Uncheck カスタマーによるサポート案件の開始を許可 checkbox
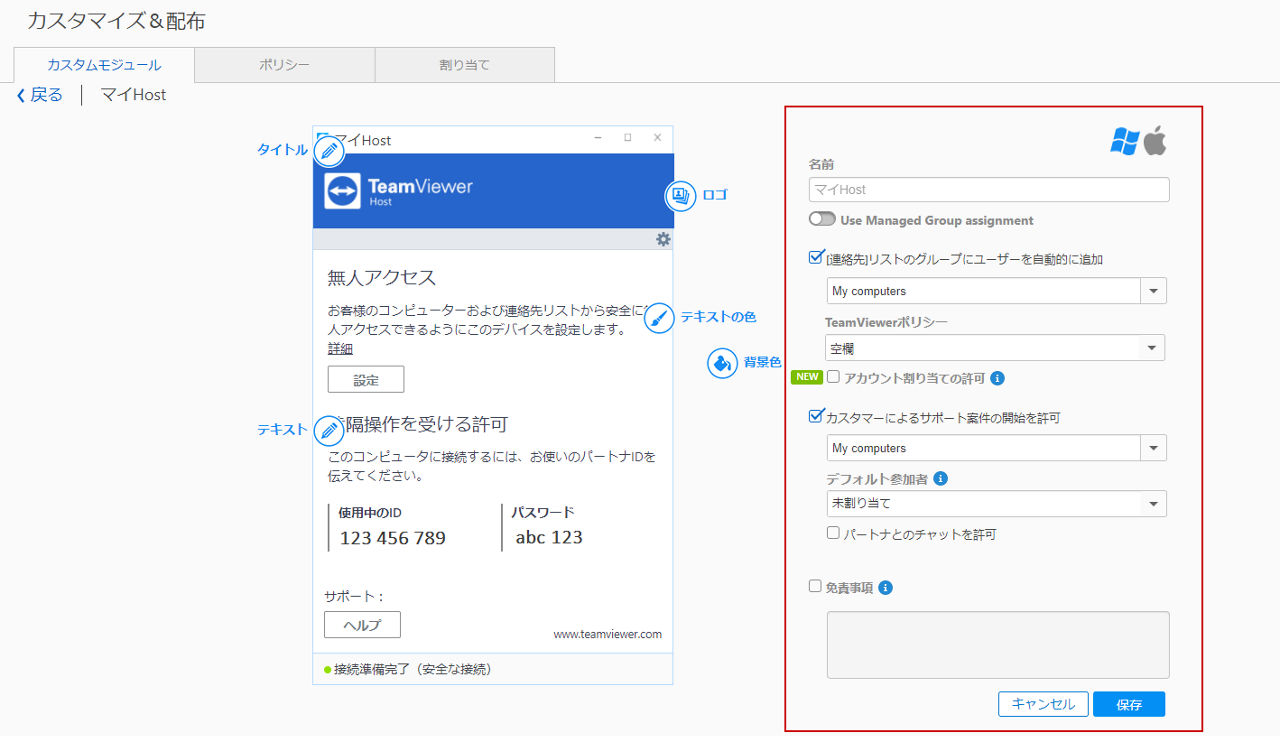1280x736 pixels. coord(816,416)
